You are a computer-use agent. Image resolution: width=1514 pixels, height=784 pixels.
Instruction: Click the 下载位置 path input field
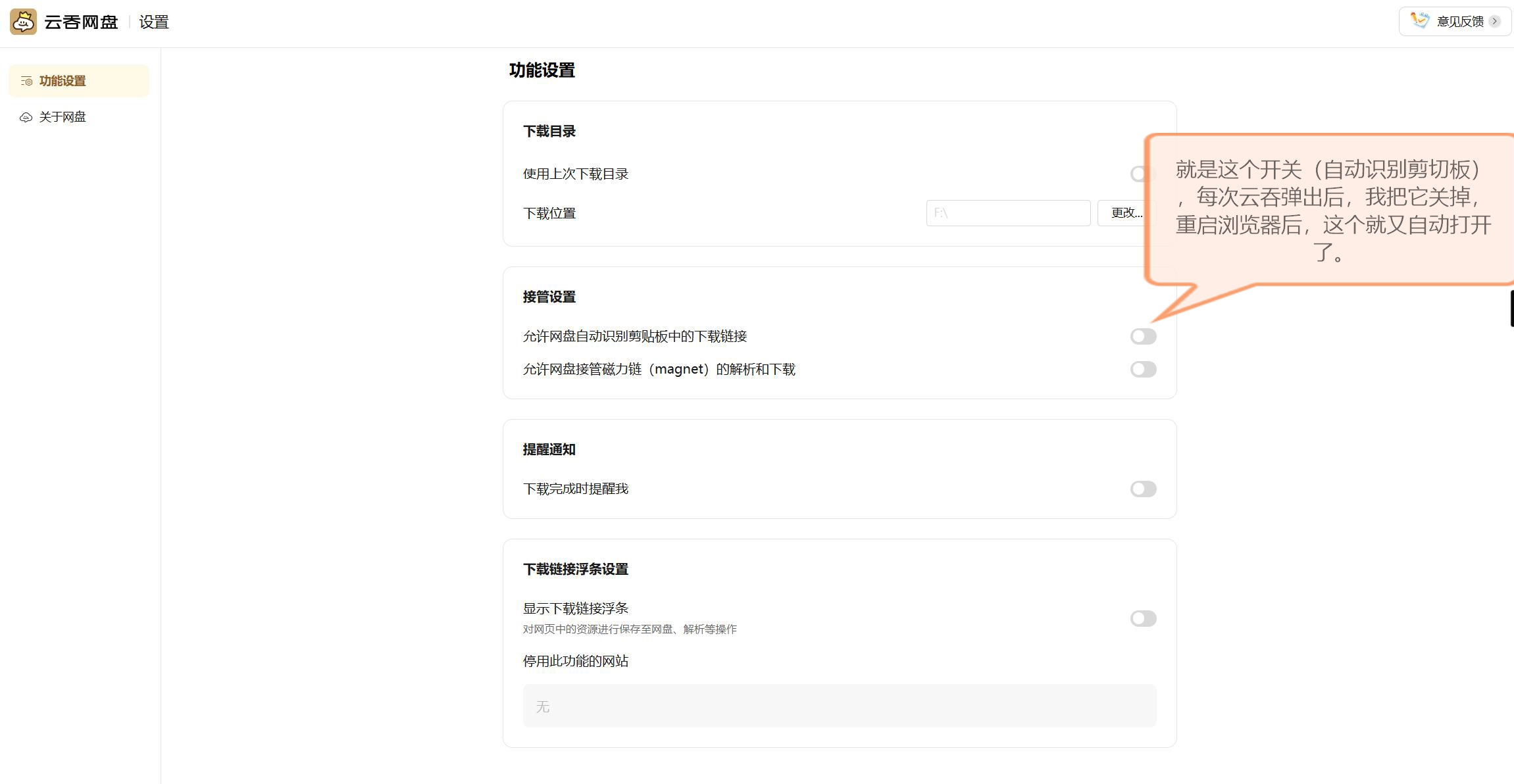(x=1007, y=213)
